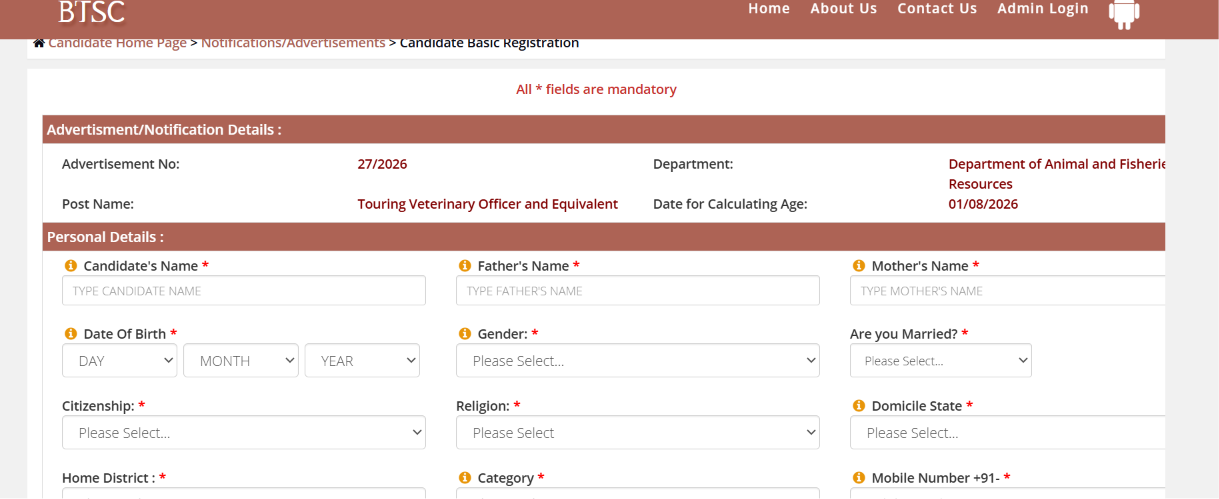The width and height of the screenshot is (1219, 499).
Task: Expand the Are you Married dropdown
Action: [941, 361]
